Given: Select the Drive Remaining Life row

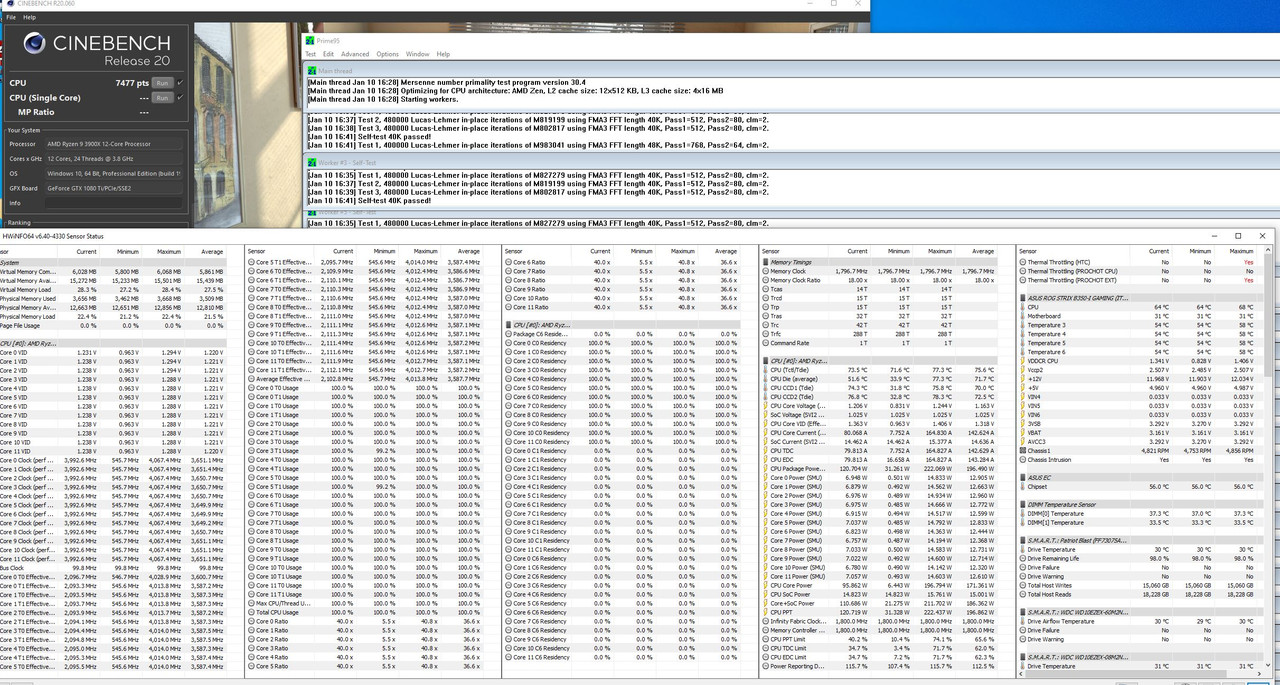Looking at the screenshot, I should [x=1142, y=558].
